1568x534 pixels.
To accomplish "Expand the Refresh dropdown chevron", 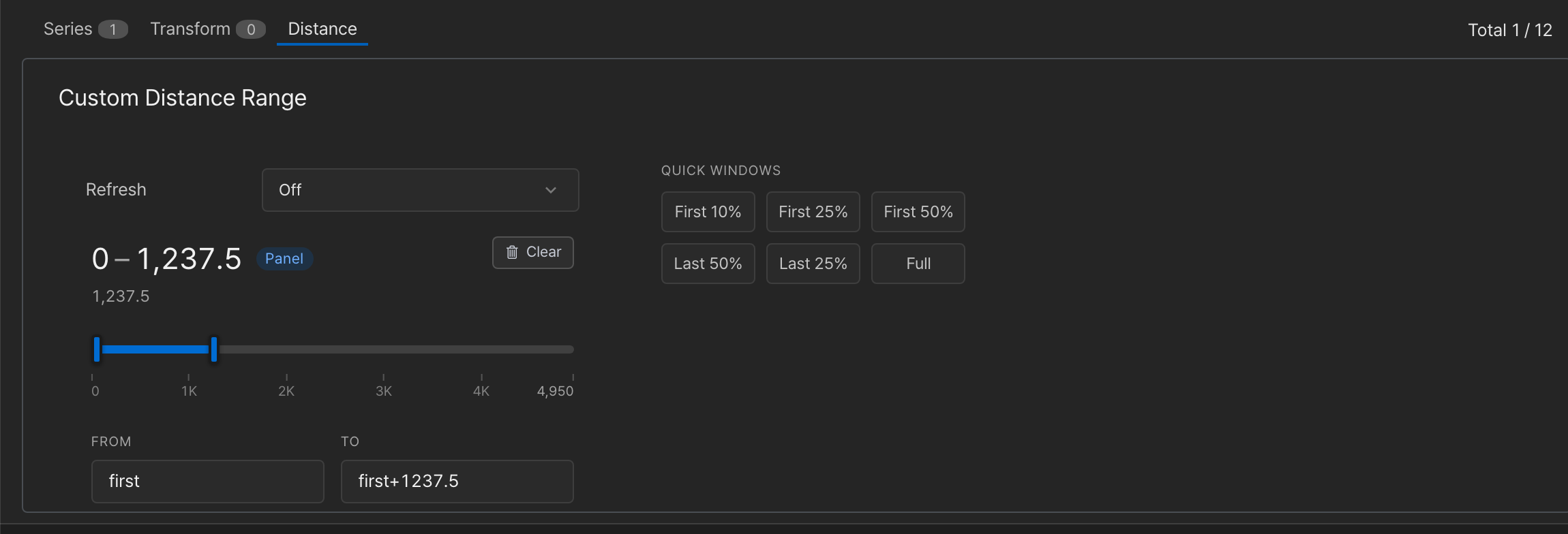I will point(551,190).
